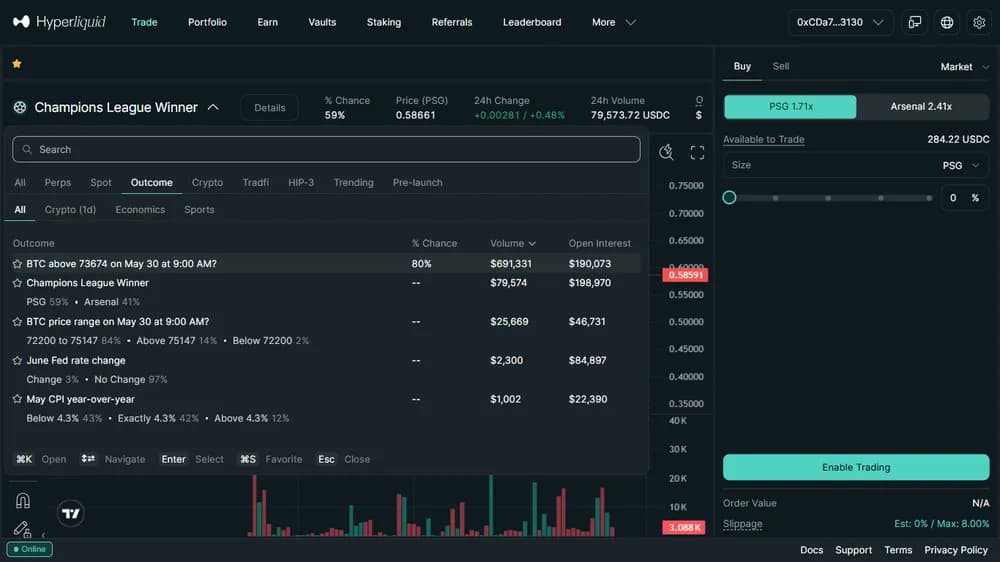The image size is (1000, 562).
Task: Sort by Volume column header
Action: (513, 243)
